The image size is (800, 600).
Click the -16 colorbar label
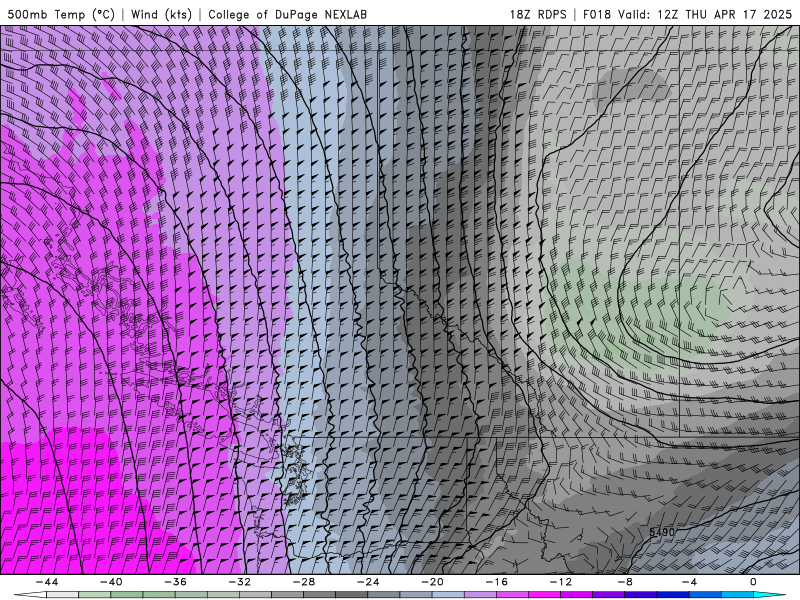(497, 582)
